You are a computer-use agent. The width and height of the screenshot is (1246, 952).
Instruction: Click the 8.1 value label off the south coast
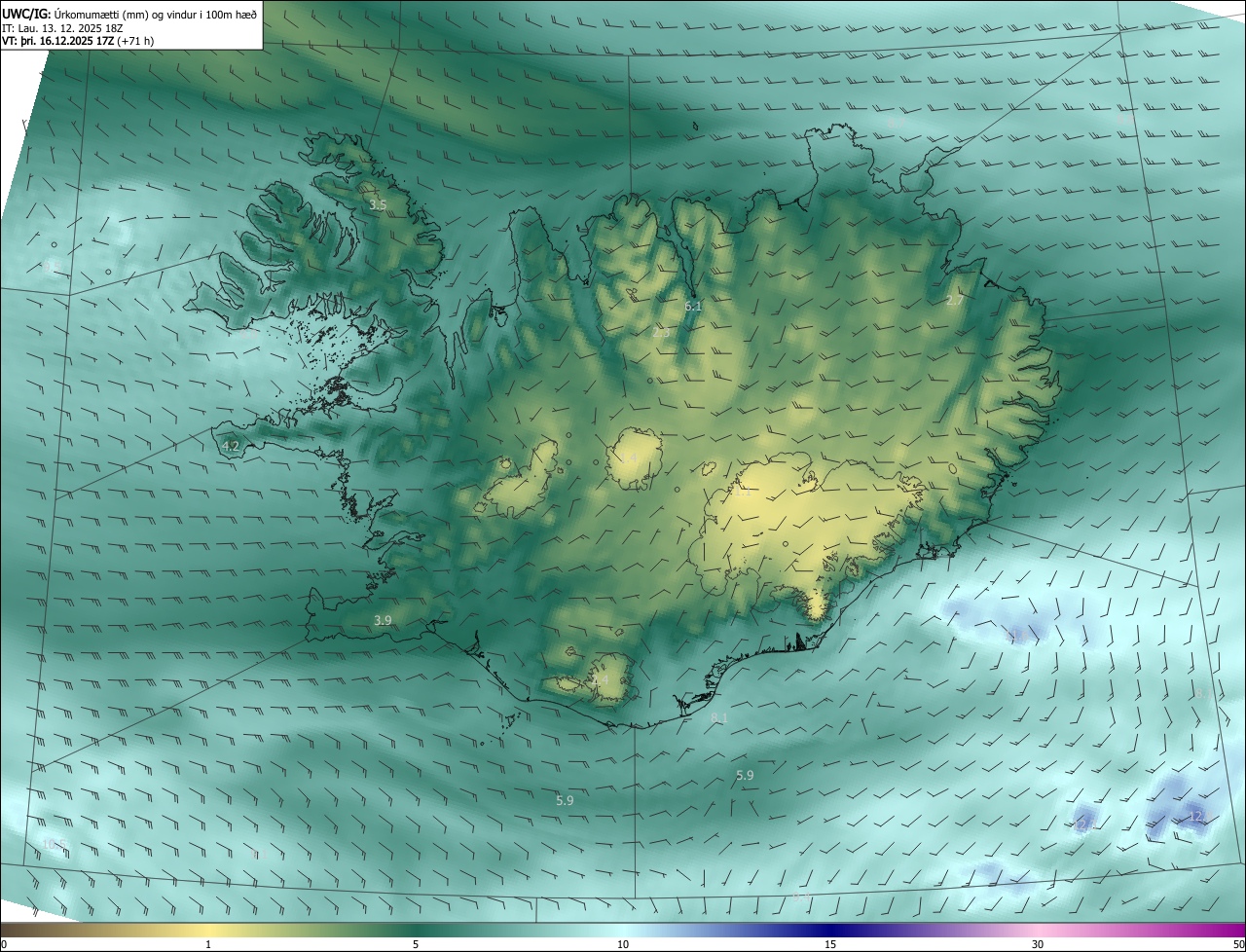(719, 717)
